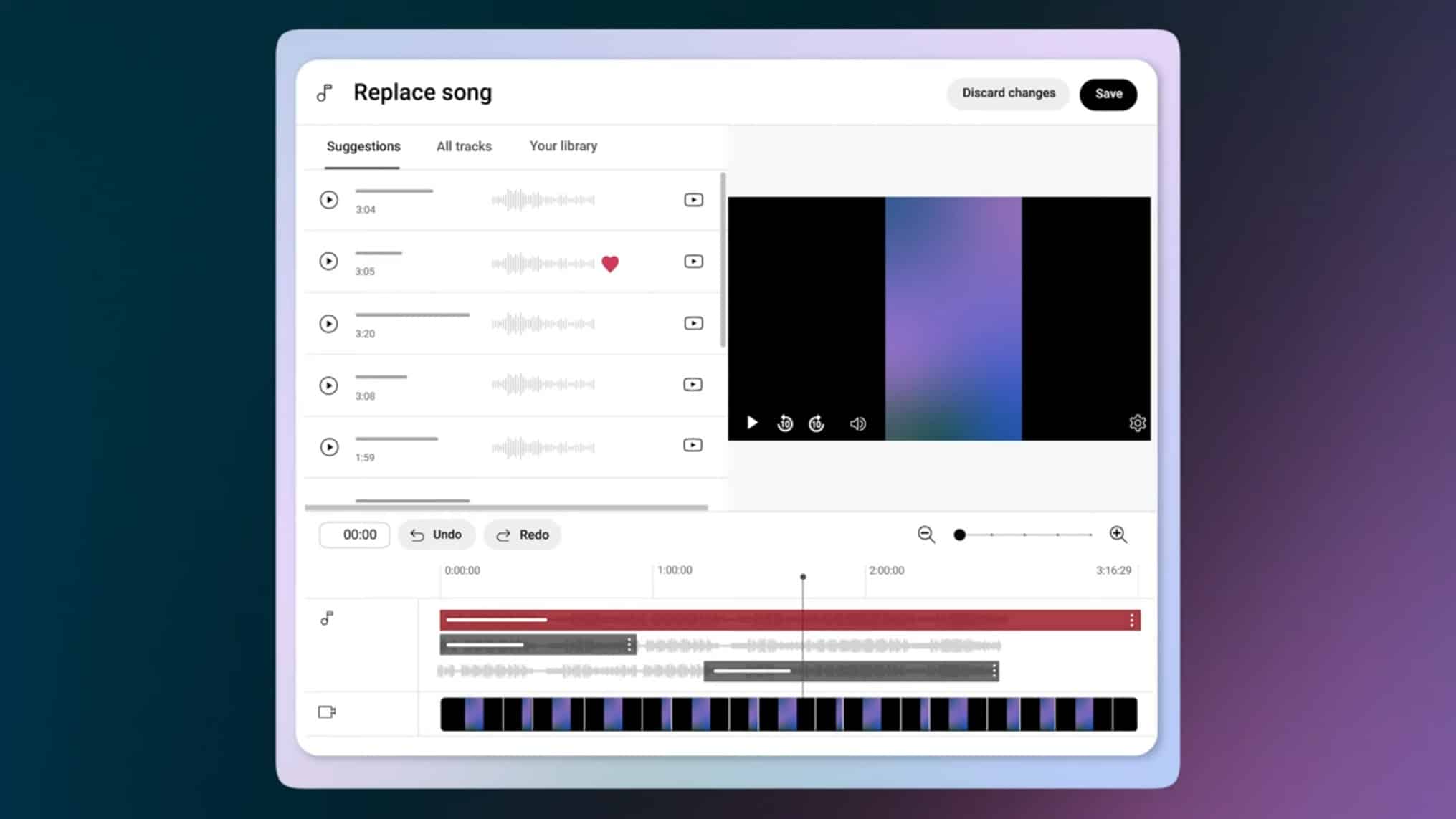Zoom in the timeline

[1118, 535]
